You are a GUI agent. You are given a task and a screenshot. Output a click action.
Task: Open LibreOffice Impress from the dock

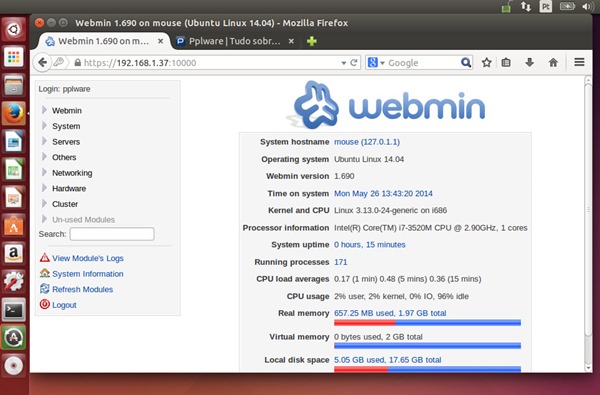pyautogui.click(x=14, y=198)
